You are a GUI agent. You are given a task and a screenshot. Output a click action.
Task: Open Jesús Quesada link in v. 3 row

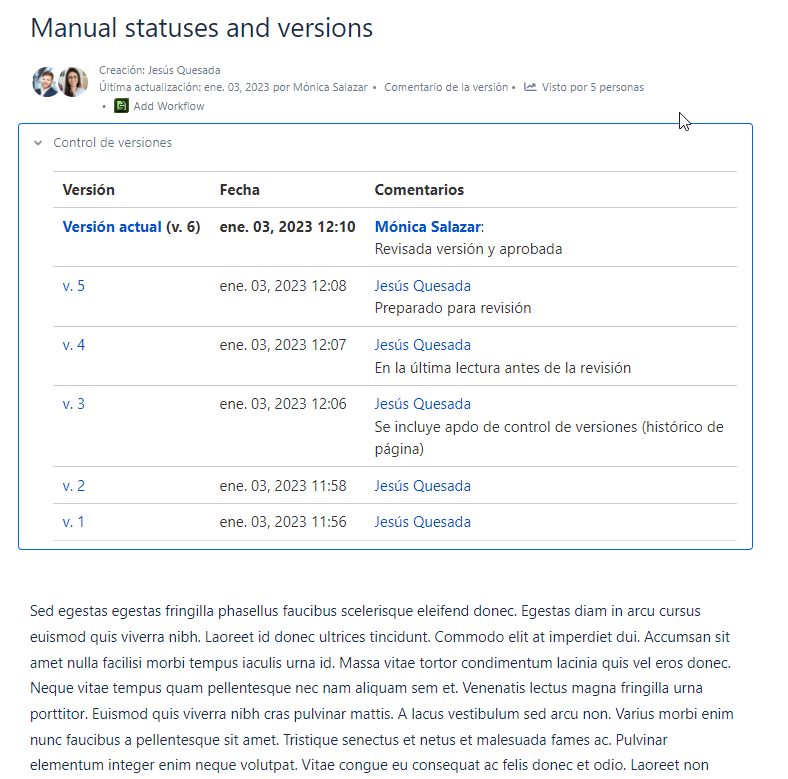pyautogui.click(x=423, y=404)
